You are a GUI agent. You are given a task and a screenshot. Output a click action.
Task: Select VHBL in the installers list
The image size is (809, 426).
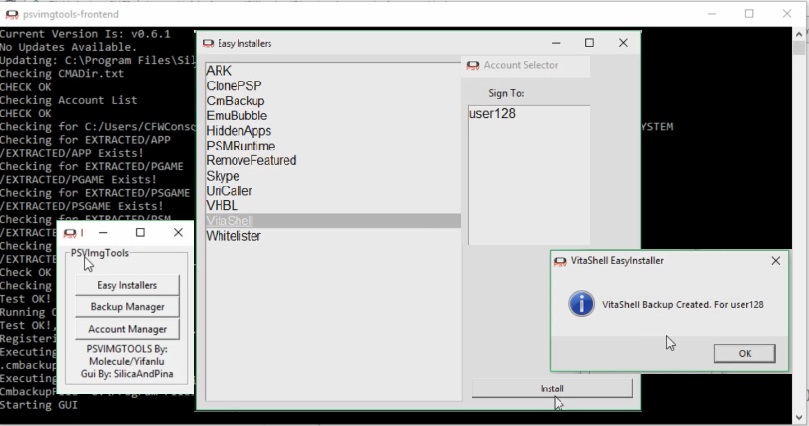333,206
